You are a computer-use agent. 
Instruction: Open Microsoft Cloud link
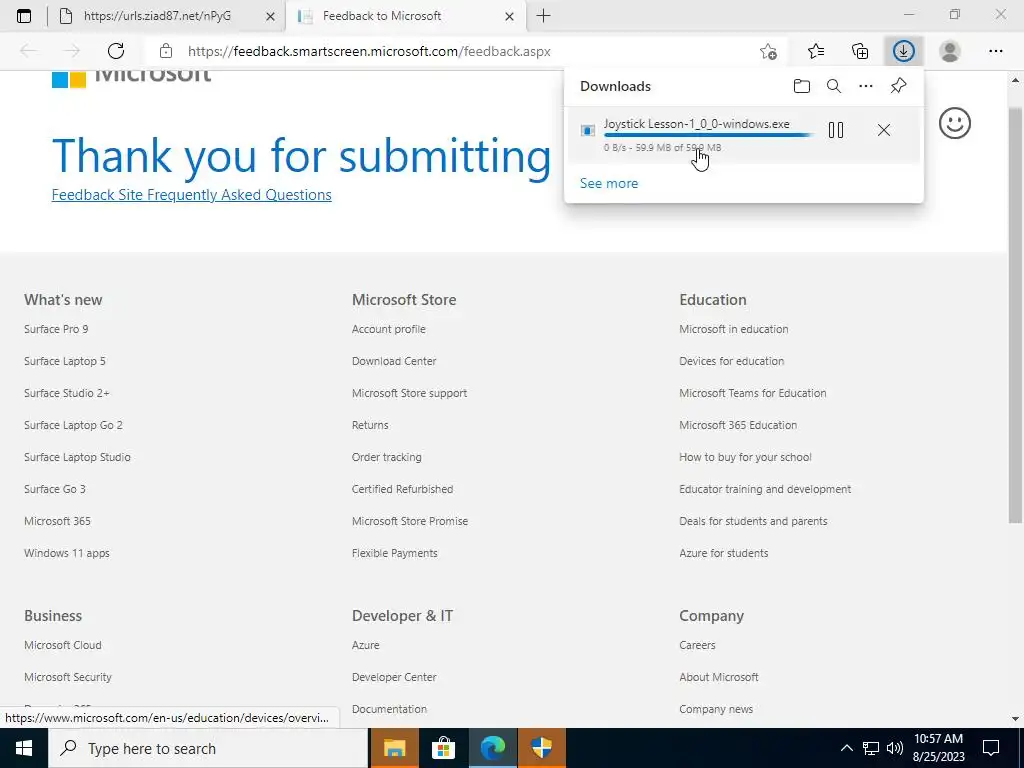(x=63, y=645)
